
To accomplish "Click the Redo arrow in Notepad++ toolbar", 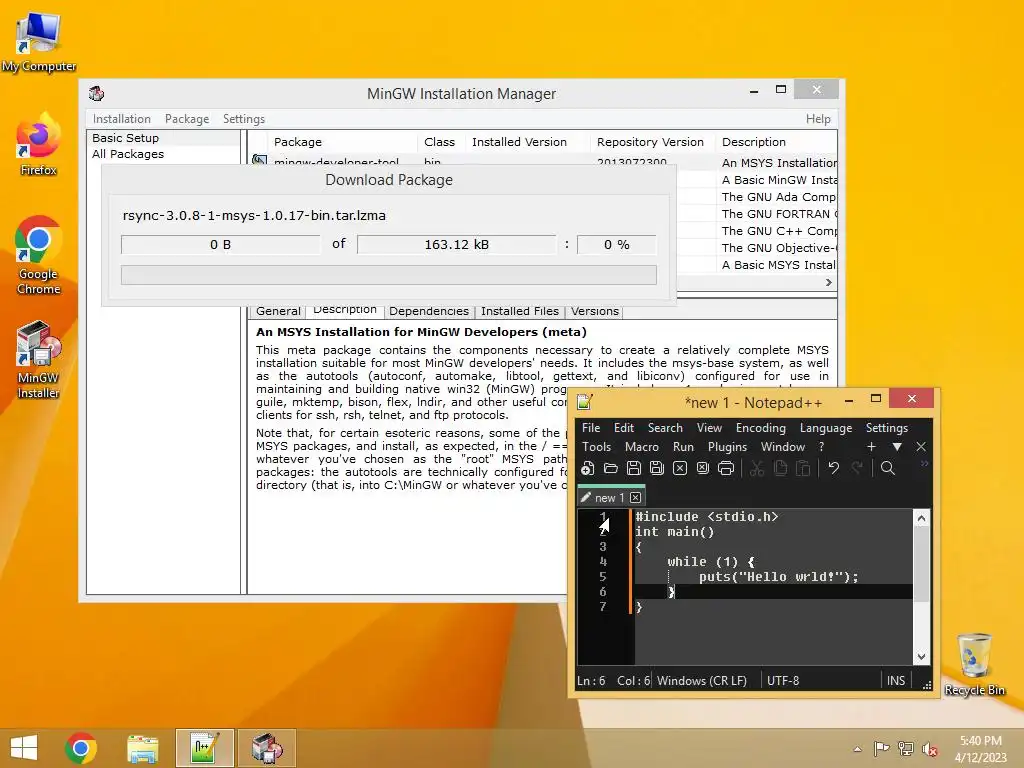I will tap(857, 468).
